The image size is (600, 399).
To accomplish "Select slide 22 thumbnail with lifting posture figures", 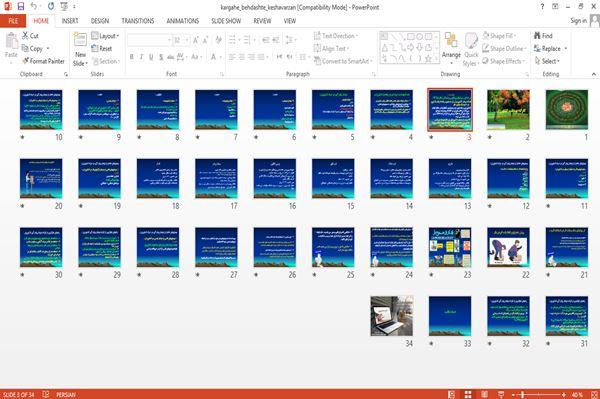I will 508,247.
